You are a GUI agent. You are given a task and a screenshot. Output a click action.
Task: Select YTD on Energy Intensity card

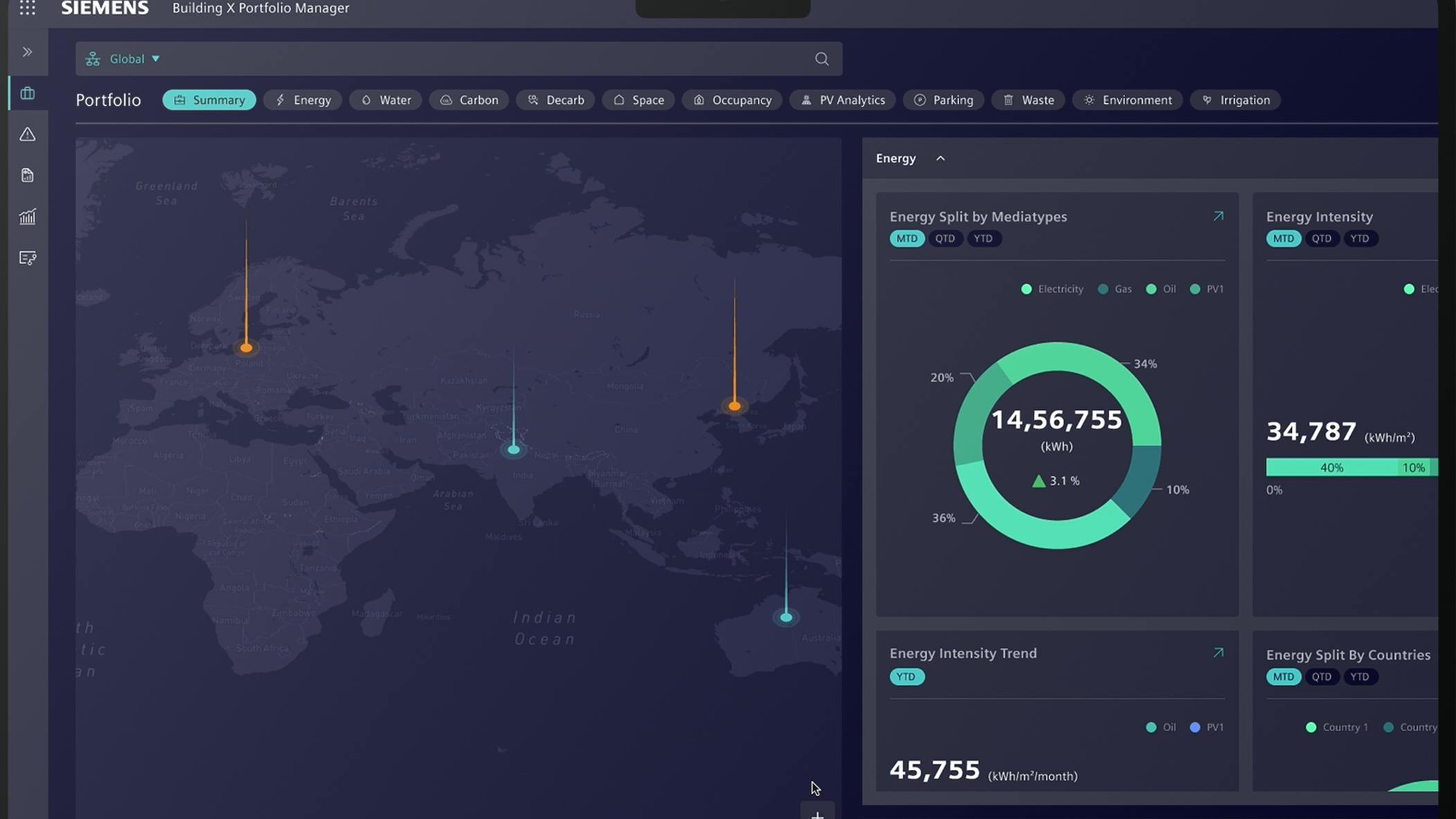(x=1360, y=238)
